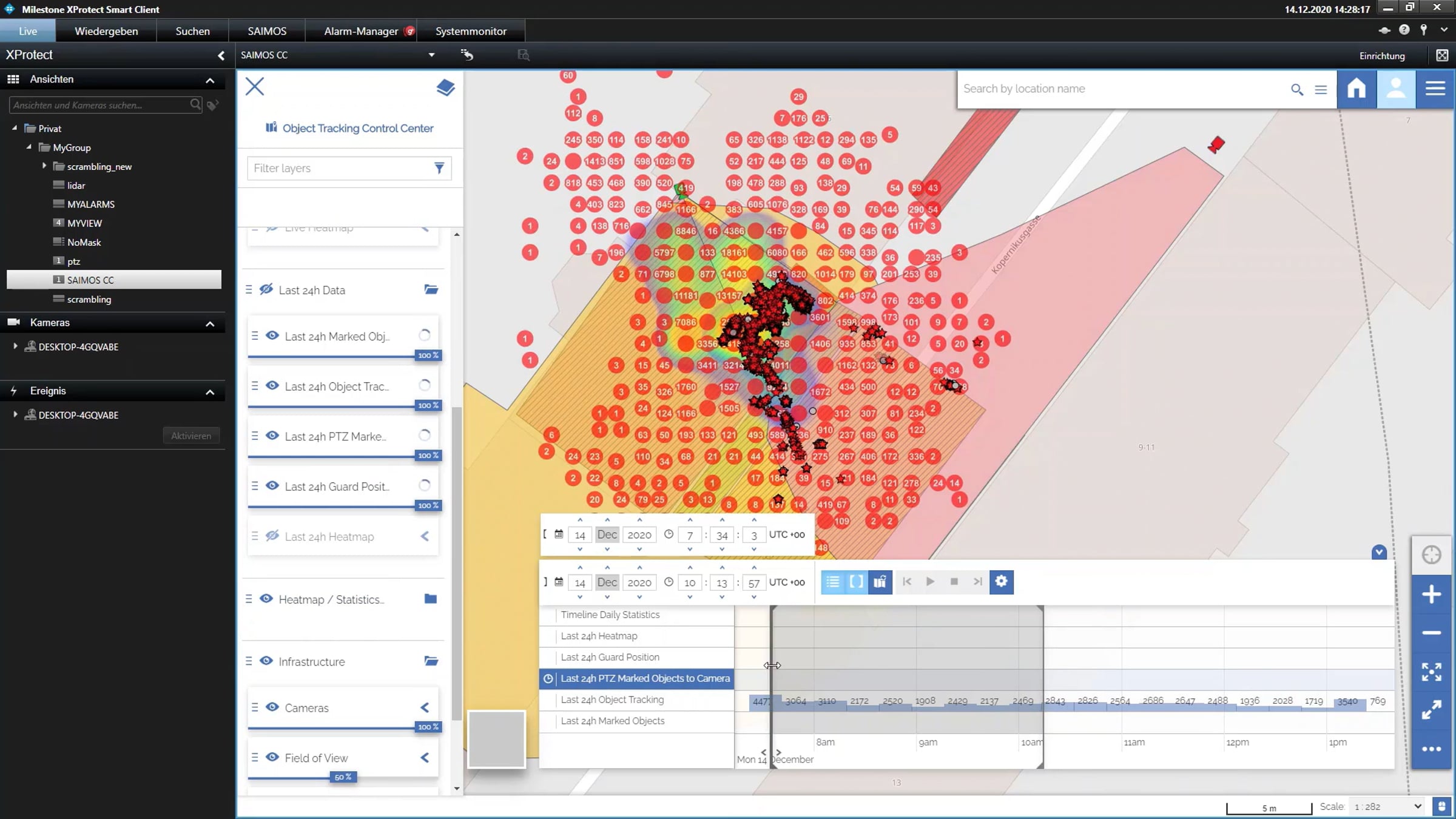Click the Heatmap / Statistics folder icon
Screen dimensions: 1456x819
[431, 599]
